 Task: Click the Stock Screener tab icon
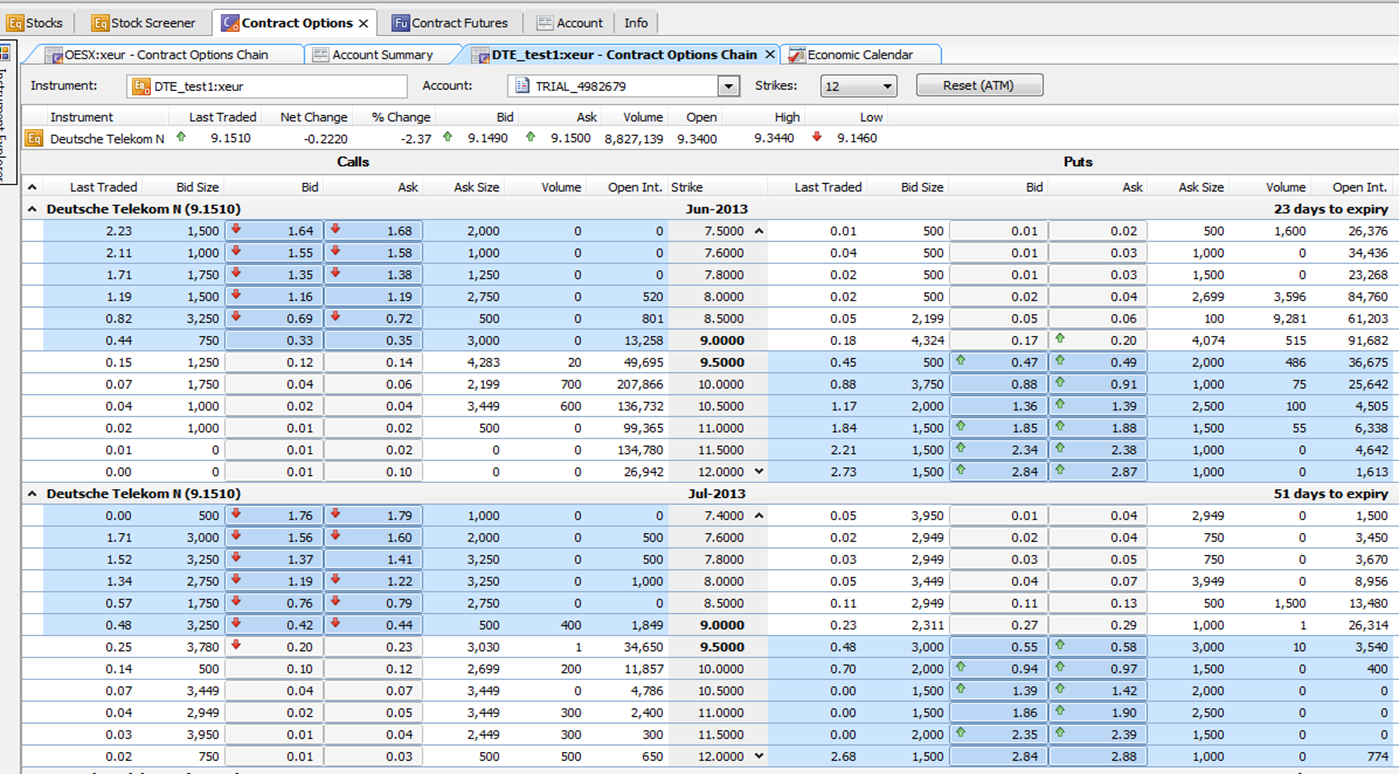(x=100, y=22)
